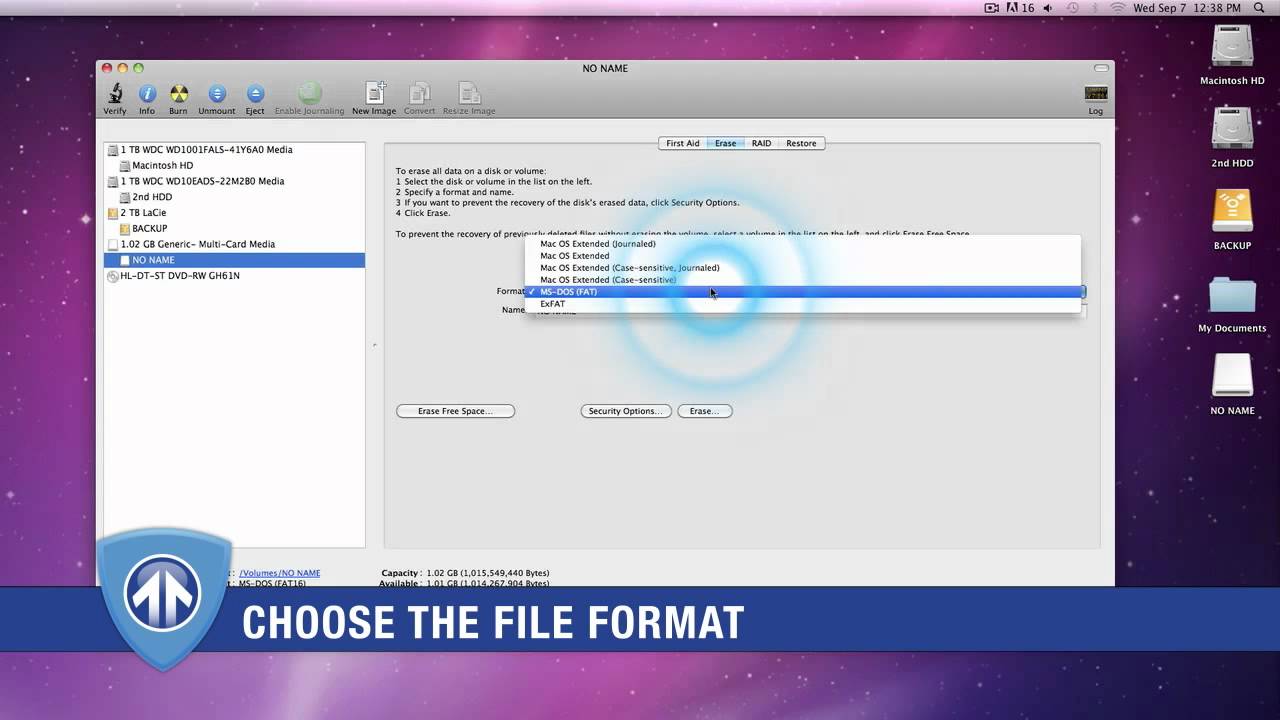Click the Burn toolbar icon
The height and width of the screenshot is (720, 1280).
(x=178, y=94)
